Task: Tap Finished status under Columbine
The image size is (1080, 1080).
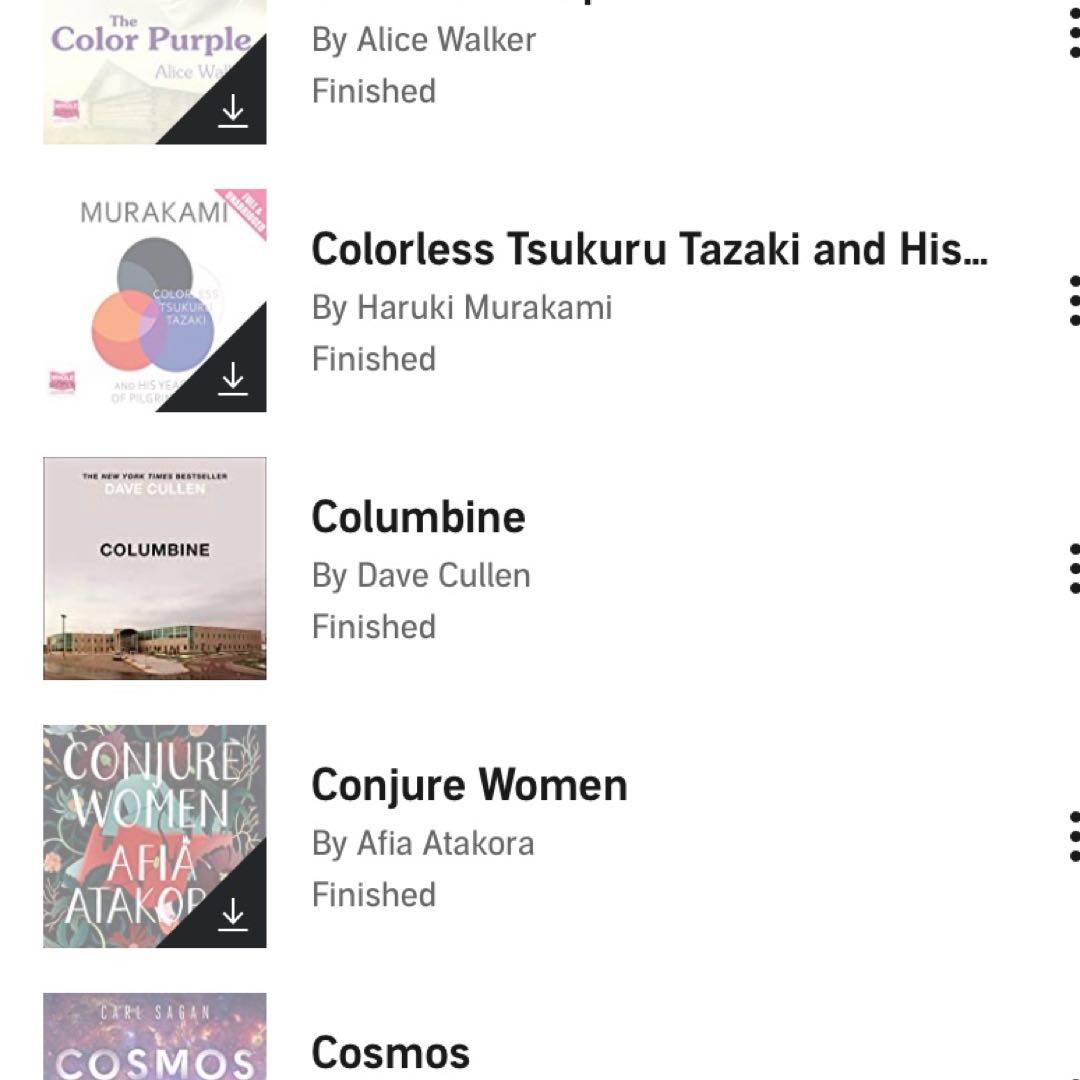Action: 373,627
